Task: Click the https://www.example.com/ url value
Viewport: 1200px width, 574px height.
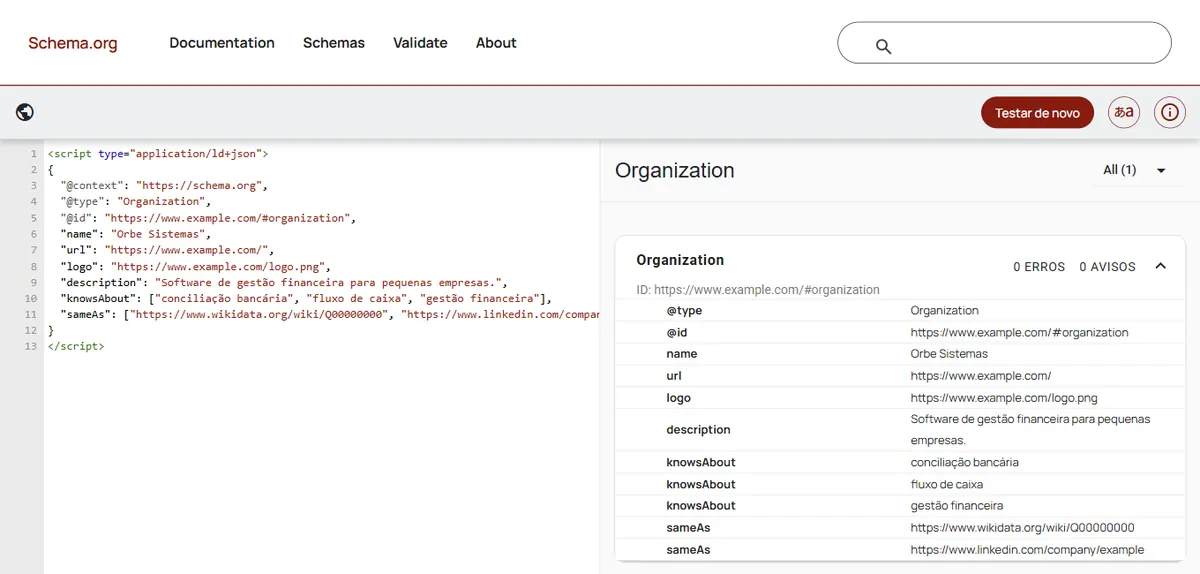Action: coord(981,376)
